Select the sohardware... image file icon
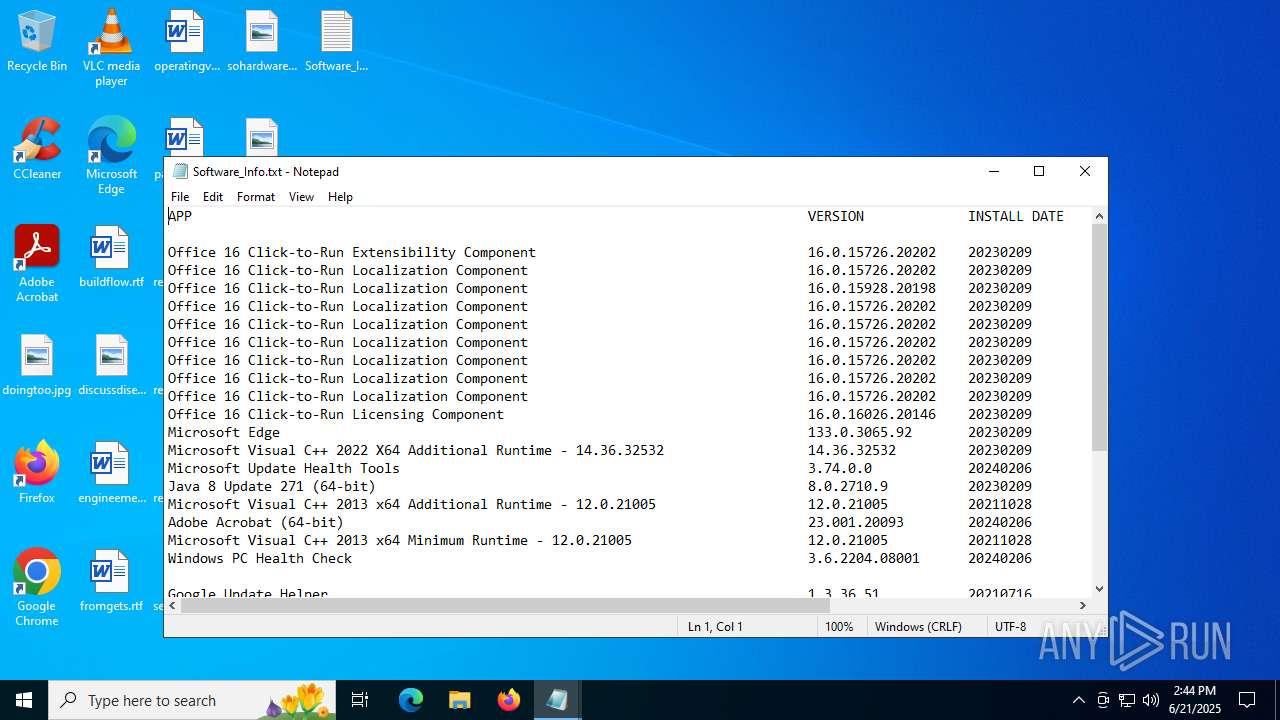This screenshot has height=720, width=1280. click(x=262, y=42)
